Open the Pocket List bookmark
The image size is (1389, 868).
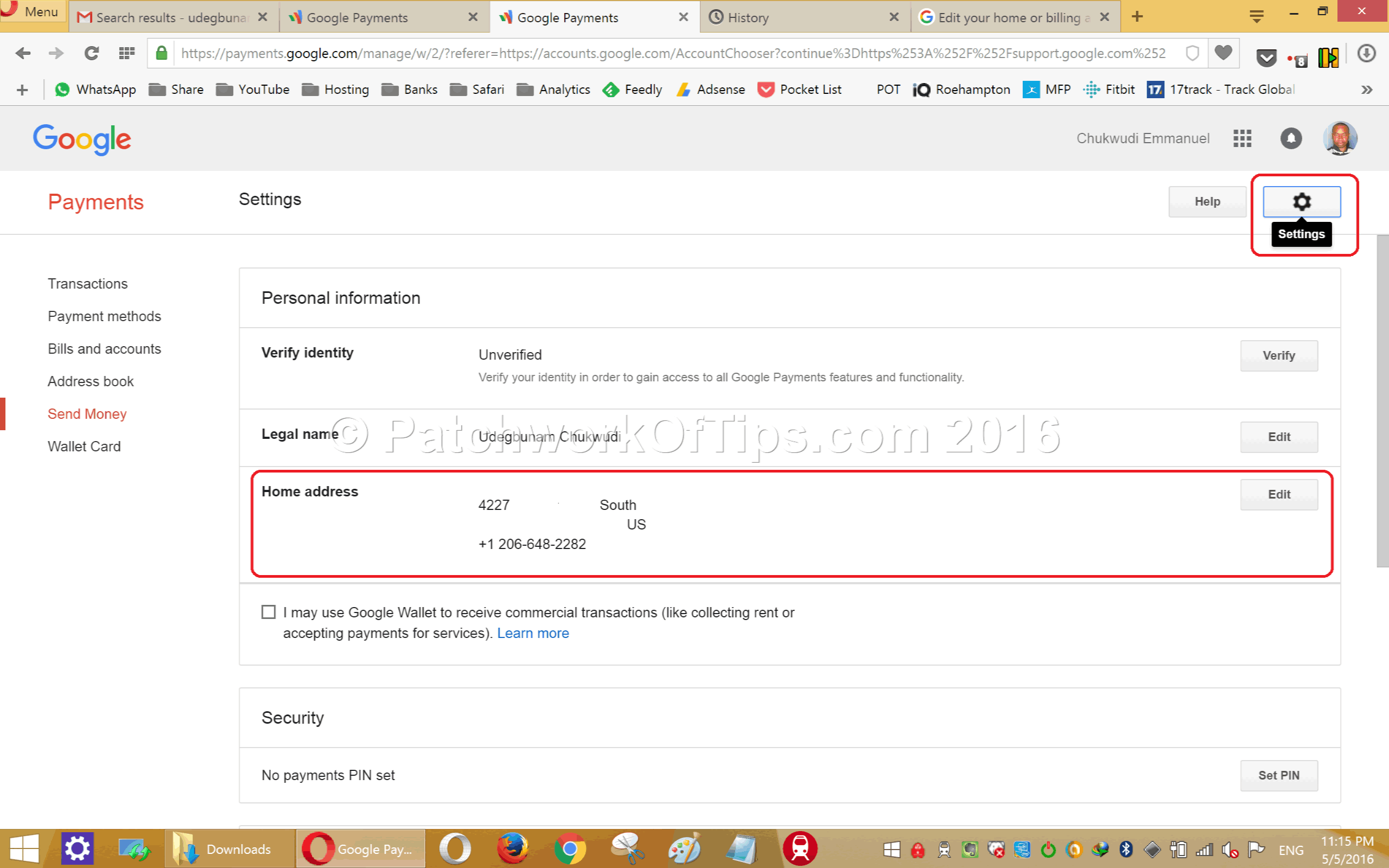(x=800, y=90)
